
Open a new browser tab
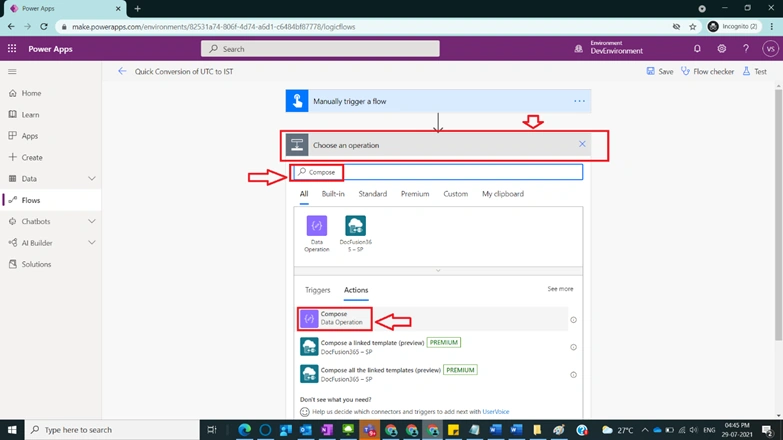(137, 8)
